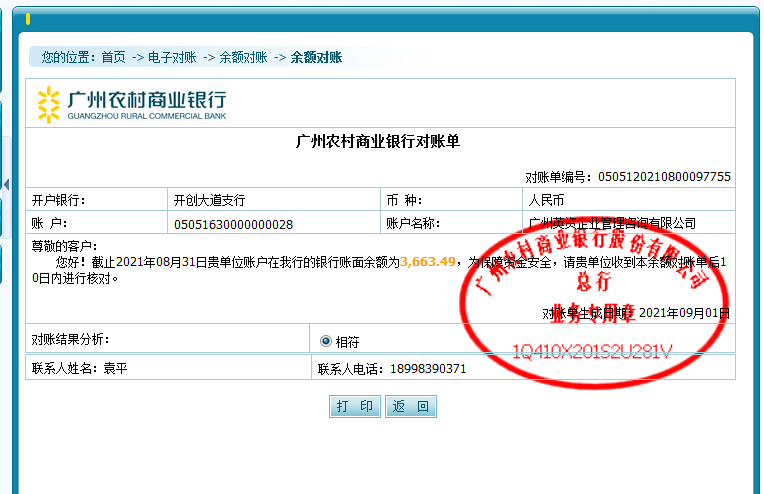Click the 打印 print button
The width and height of the screenshot is (764, 494).
coord(355,406)
